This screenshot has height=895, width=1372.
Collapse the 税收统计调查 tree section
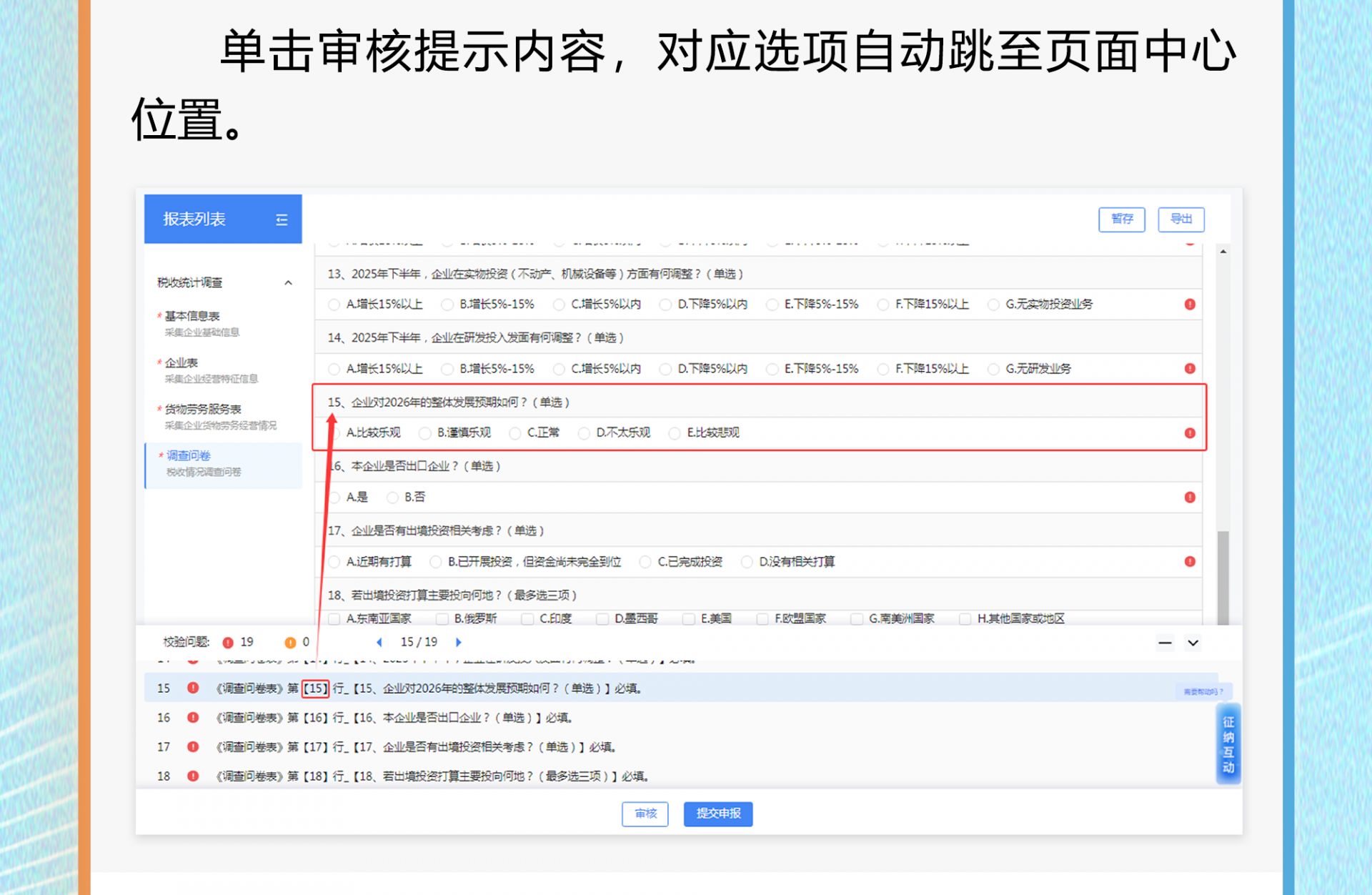[288, 283]
